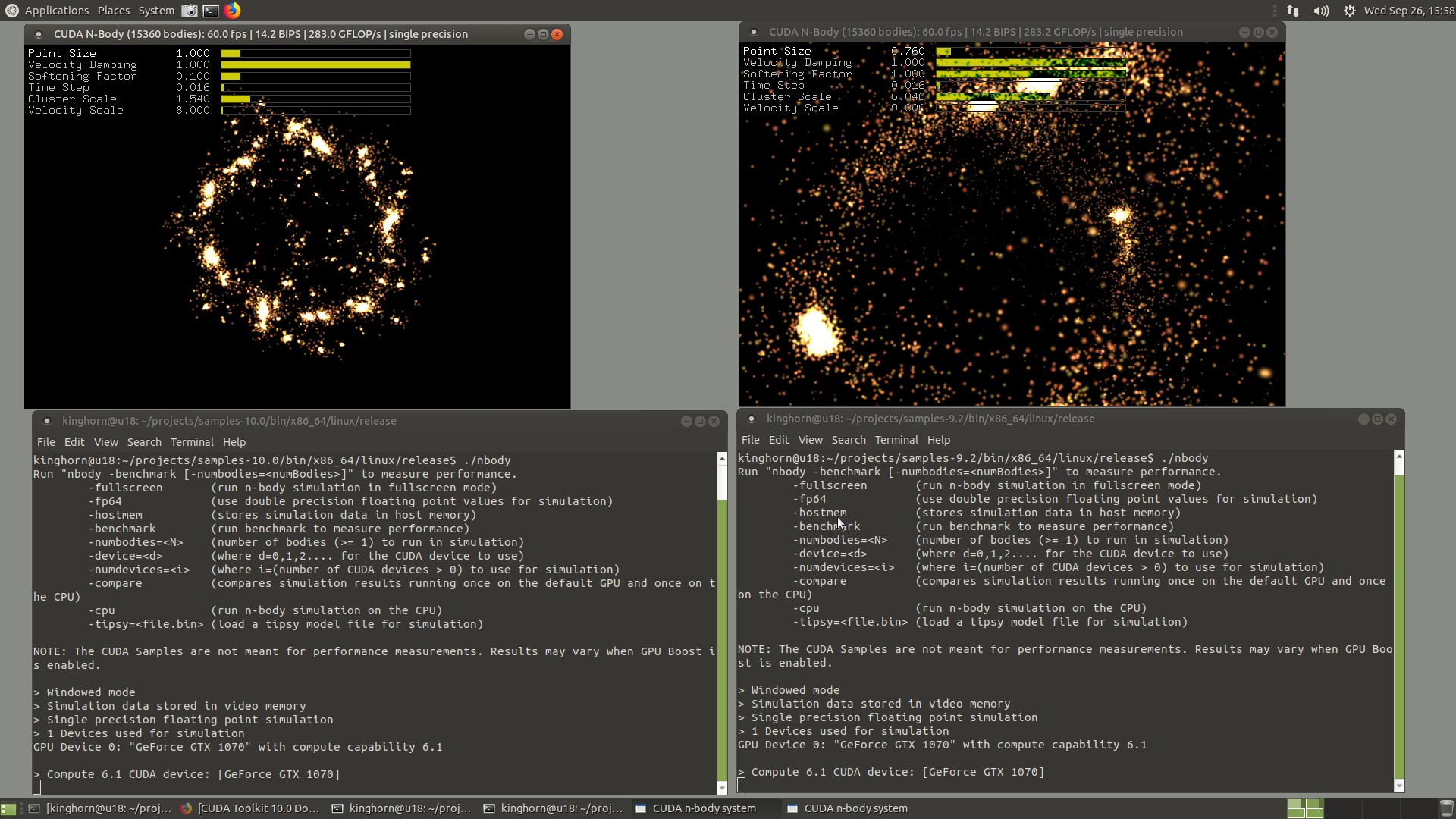Open the power/session gear menu

(x=1349, y=11)
